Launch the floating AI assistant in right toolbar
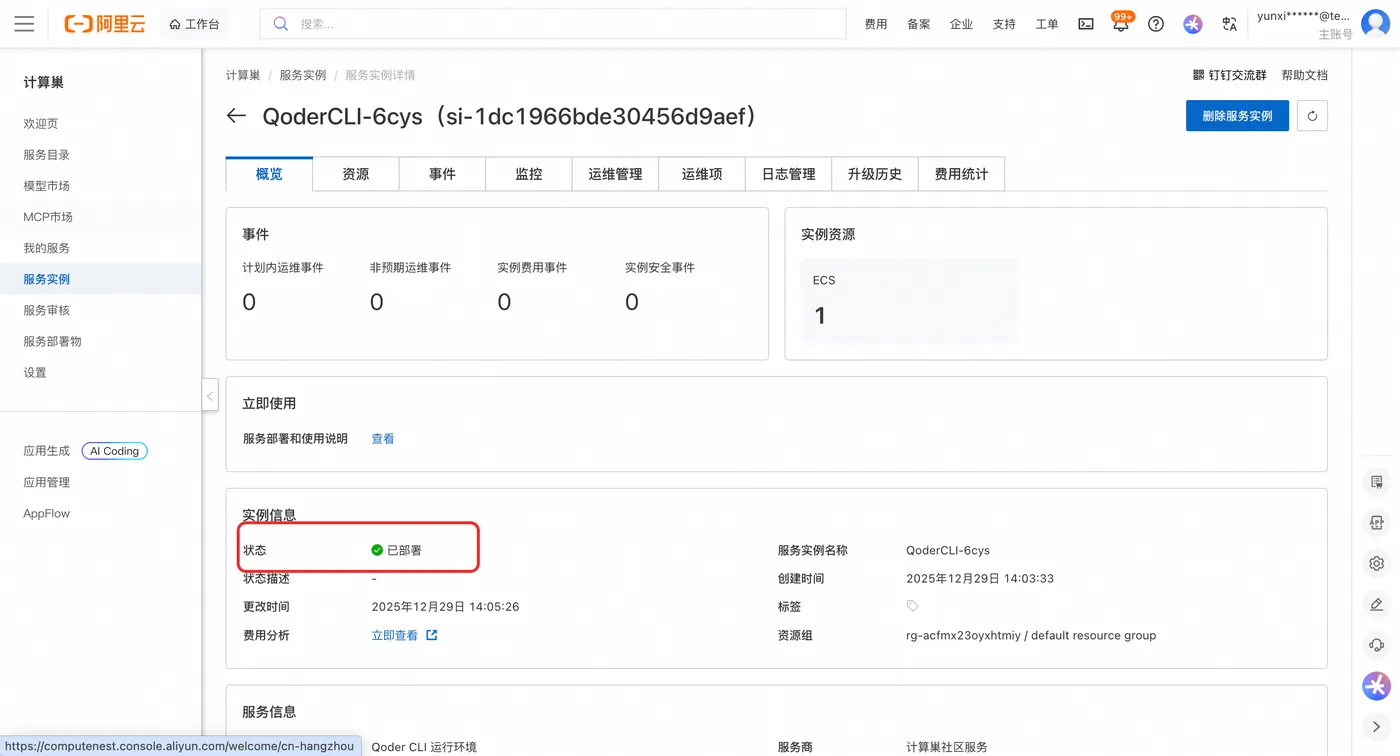This screenshot has height=756, width=1400. coord(1376,686)
